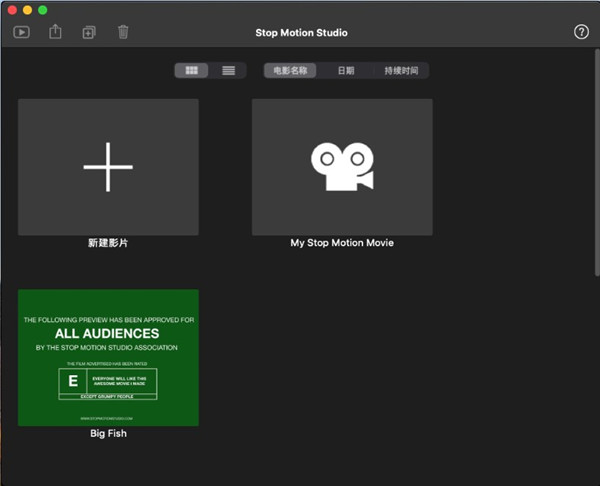The height and width of the screenshot is (486, 600).
Task: Click the My Stop Motion Movie title
Action: coord(342,243)
